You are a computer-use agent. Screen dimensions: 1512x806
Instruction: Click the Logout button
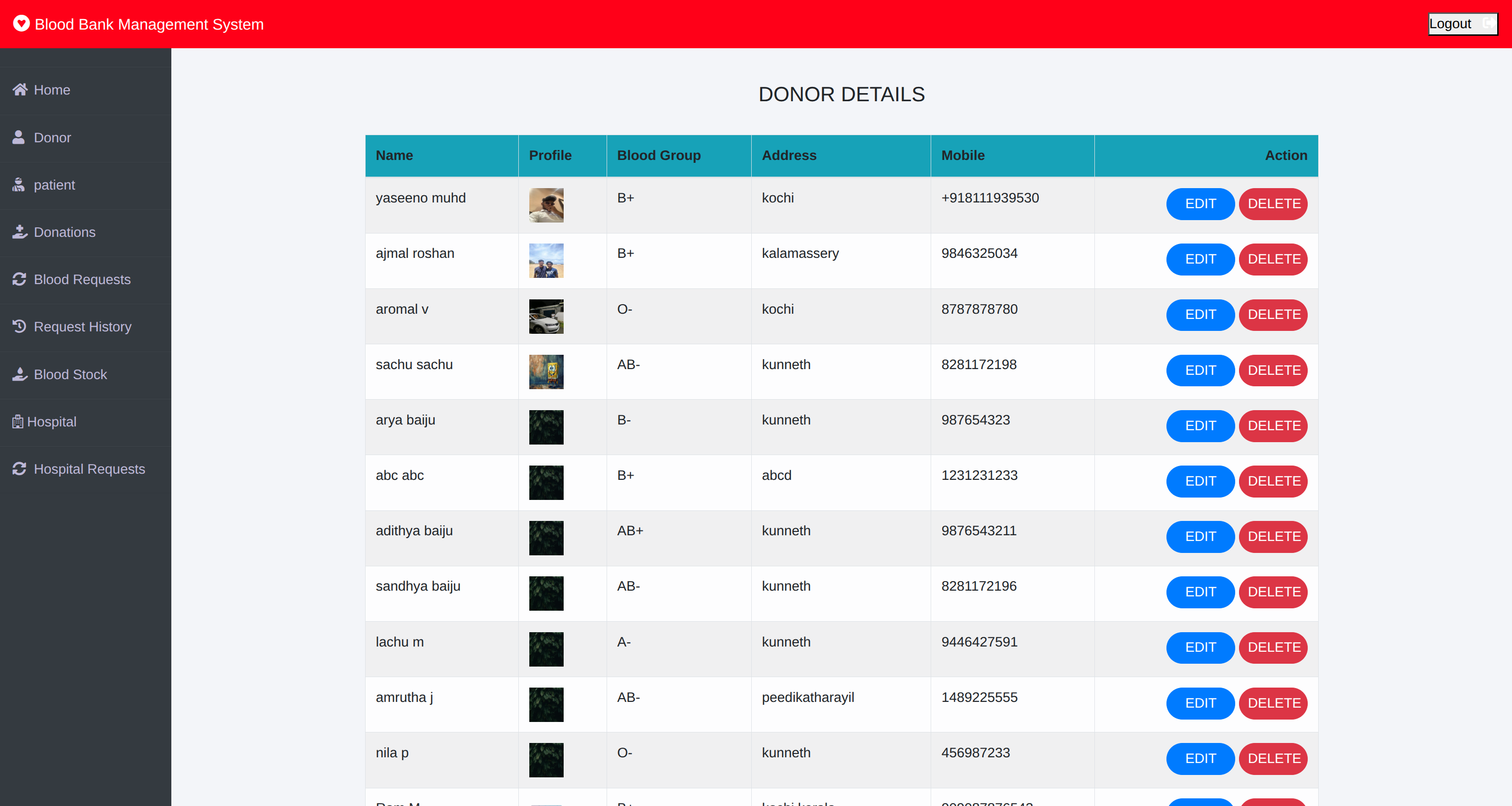coord(1463,23)
